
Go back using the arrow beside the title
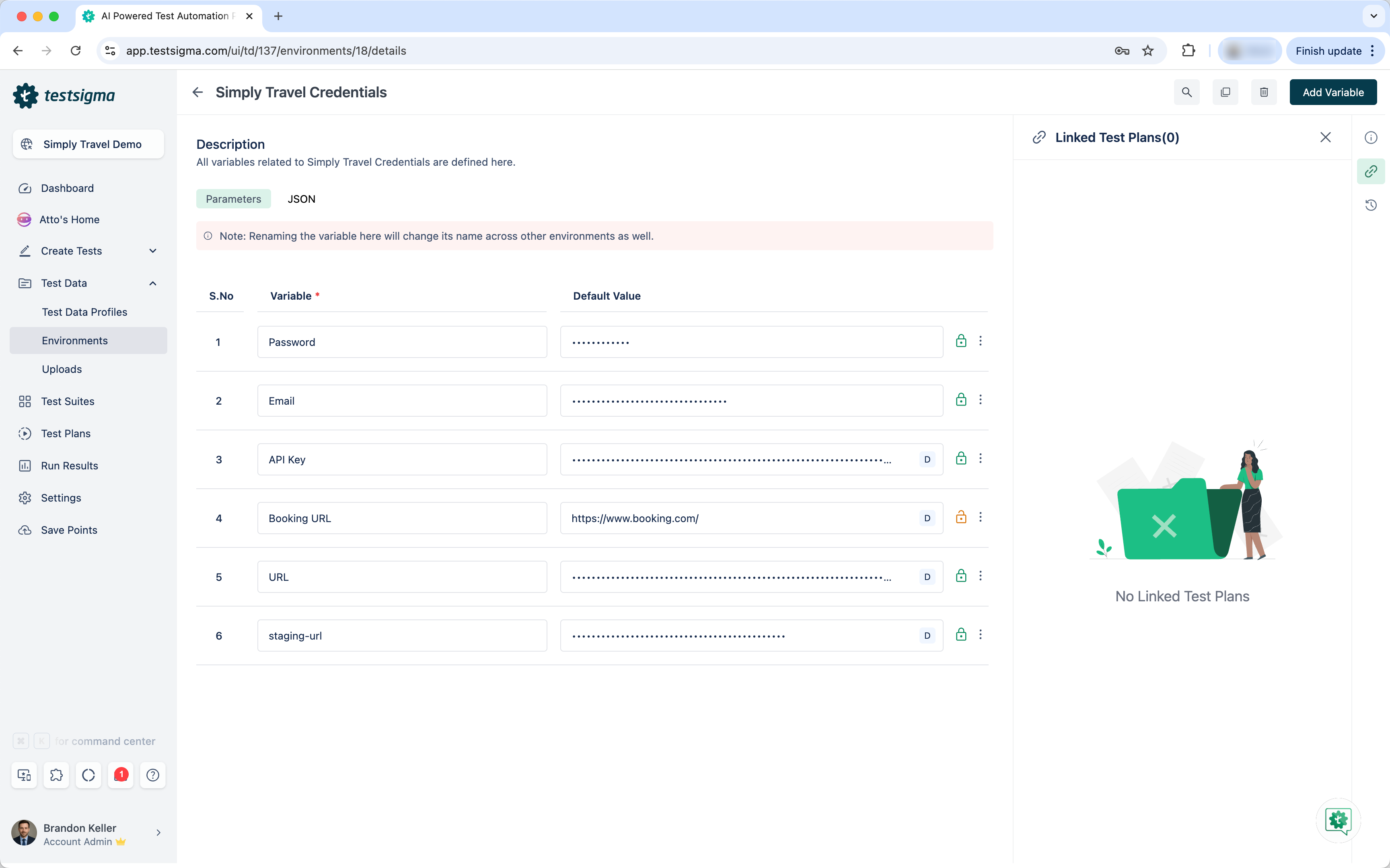click(x=198, y=93)
